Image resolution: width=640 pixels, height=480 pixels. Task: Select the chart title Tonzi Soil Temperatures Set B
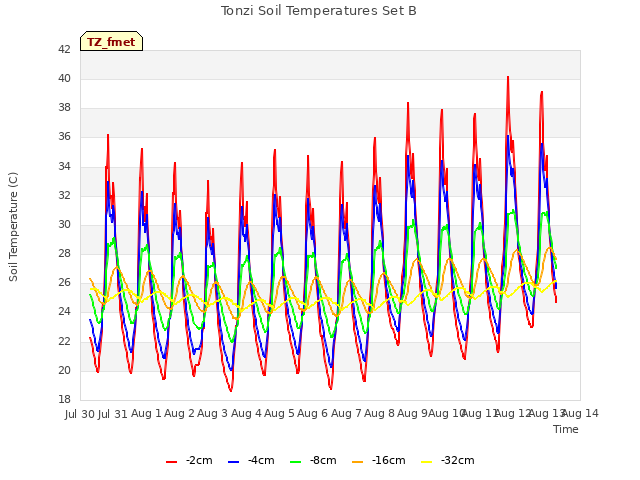tap(319, 11)
